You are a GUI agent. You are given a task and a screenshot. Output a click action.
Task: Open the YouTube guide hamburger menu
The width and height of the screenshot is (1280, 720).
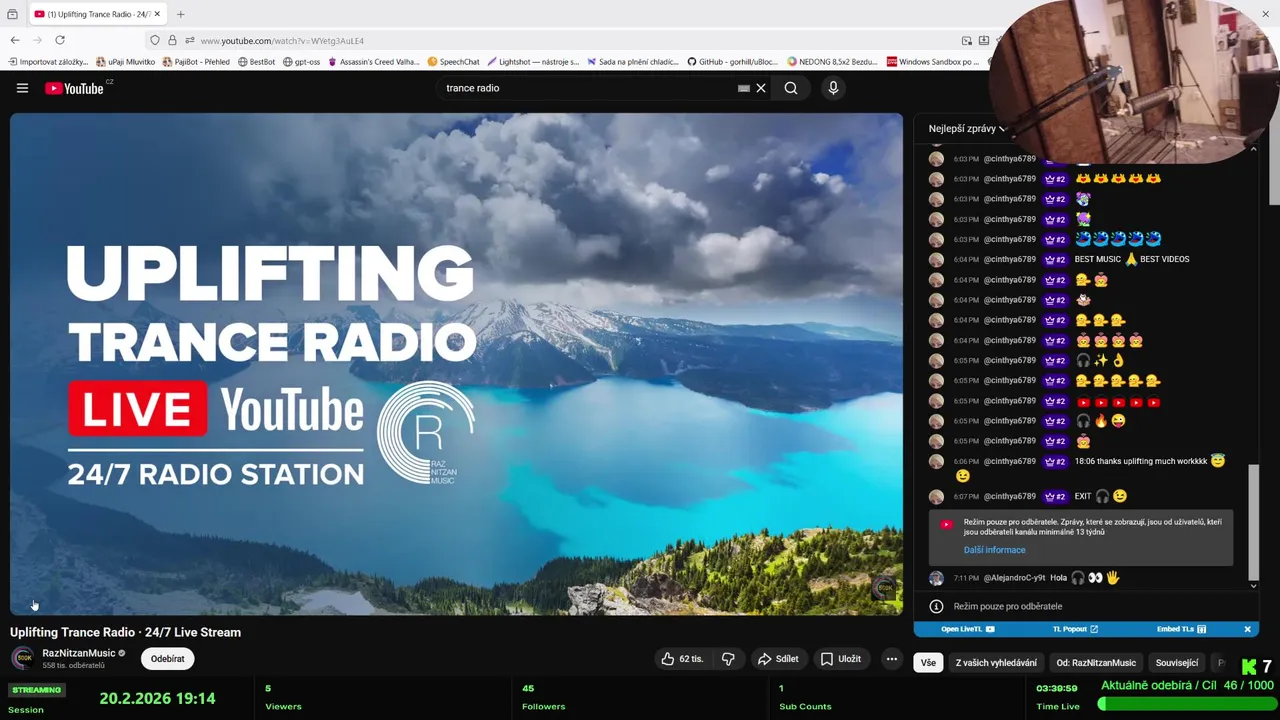click(22, 88)
